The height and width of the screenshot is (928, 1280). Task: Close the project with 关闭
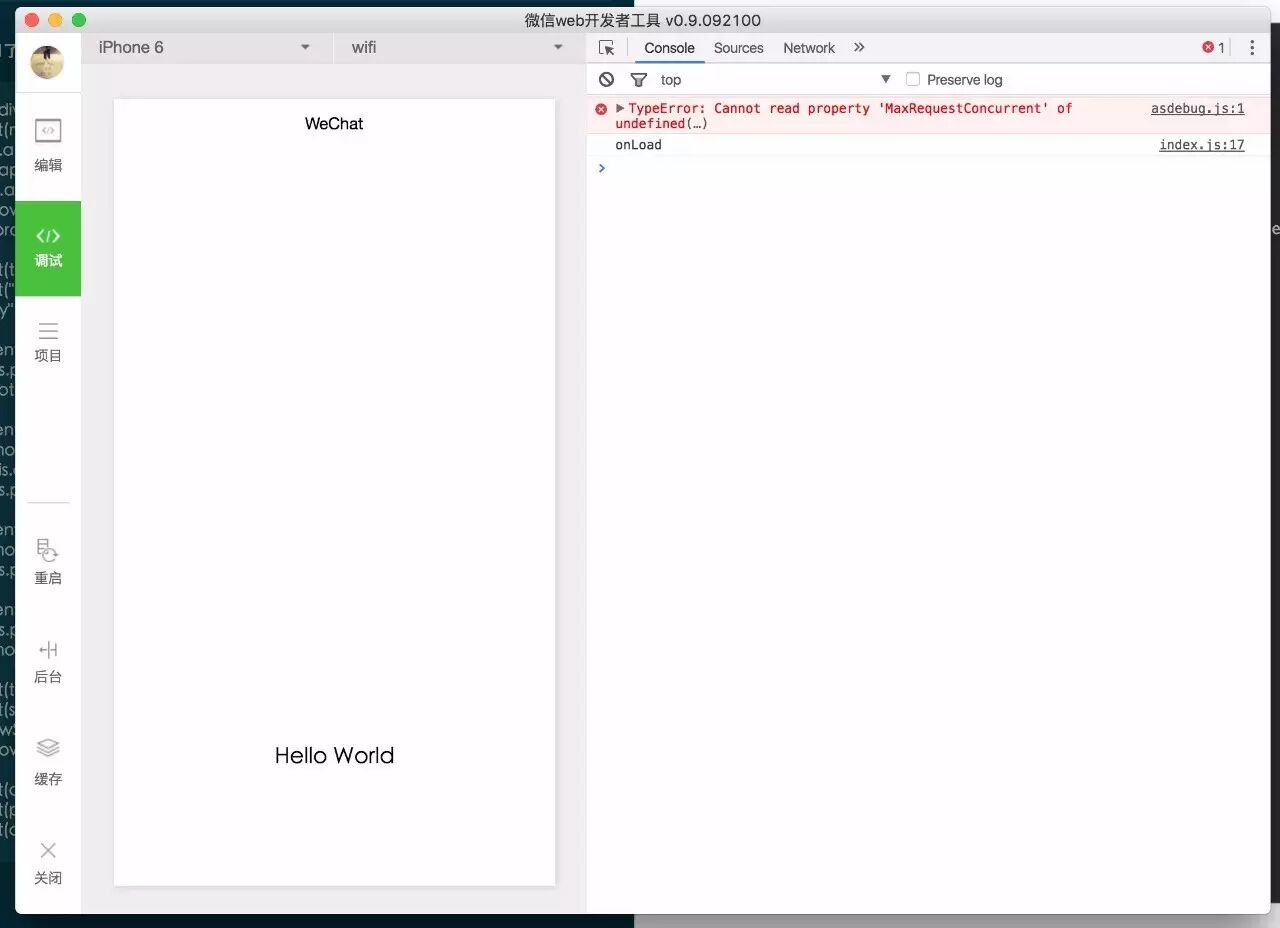(48, 862)
